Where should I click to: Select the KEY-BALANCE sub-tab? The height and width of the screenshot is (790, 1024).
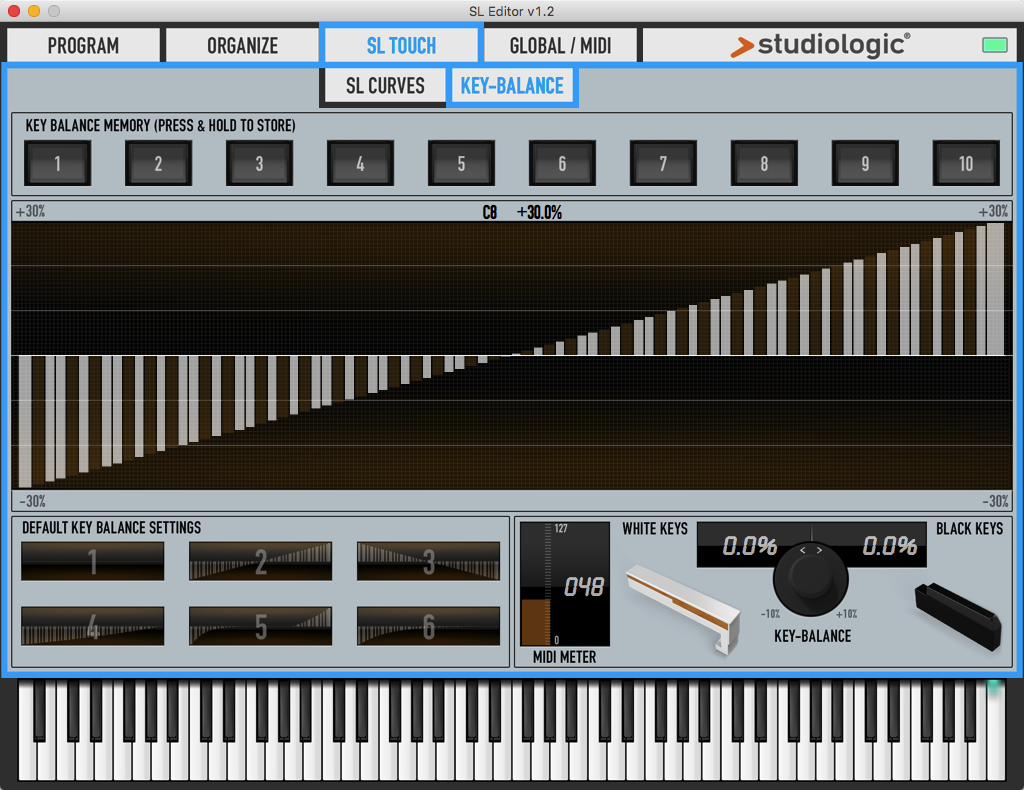click(x=512, y=86)
